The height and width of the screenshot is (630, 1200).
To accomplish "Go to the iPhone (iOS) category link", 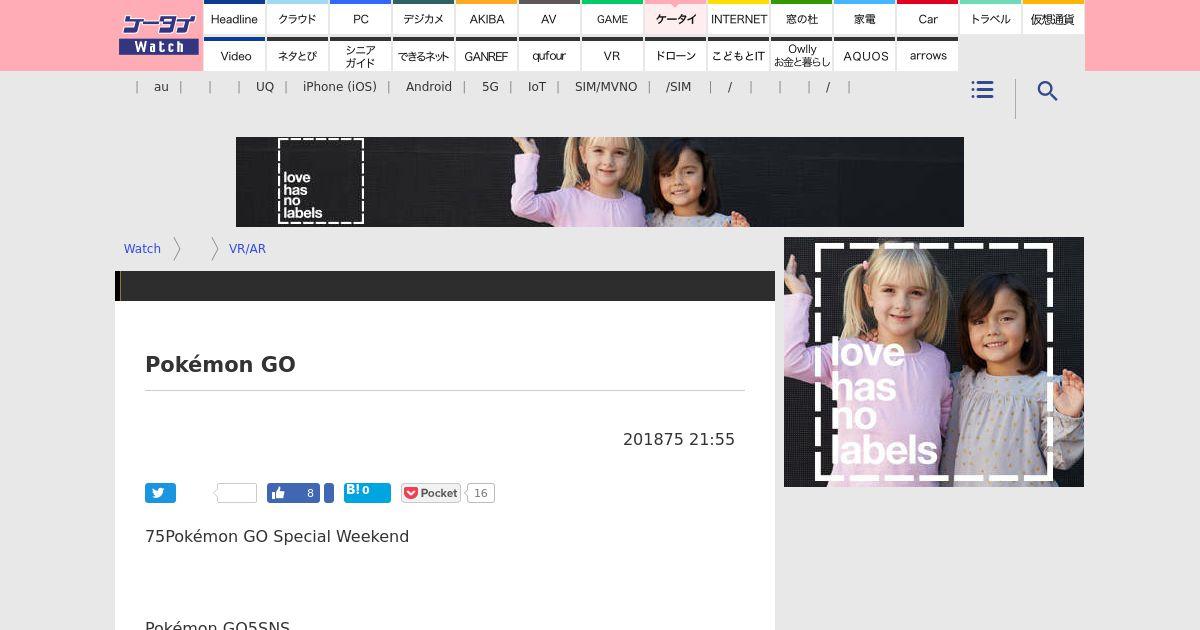I will point(340,87).
